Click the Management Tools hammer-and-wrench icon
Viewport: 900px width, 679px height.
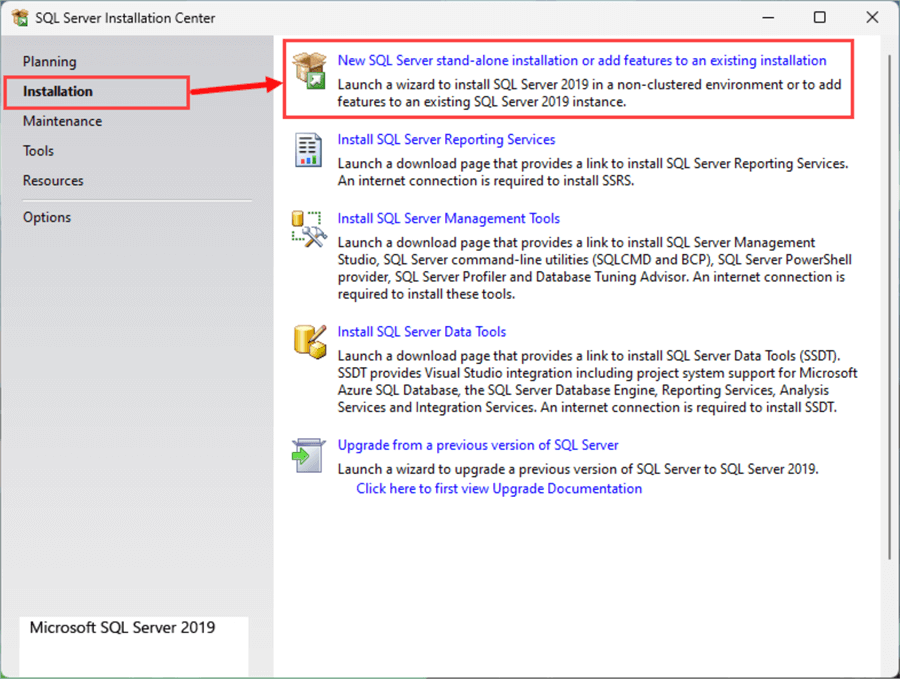point(309,229)
